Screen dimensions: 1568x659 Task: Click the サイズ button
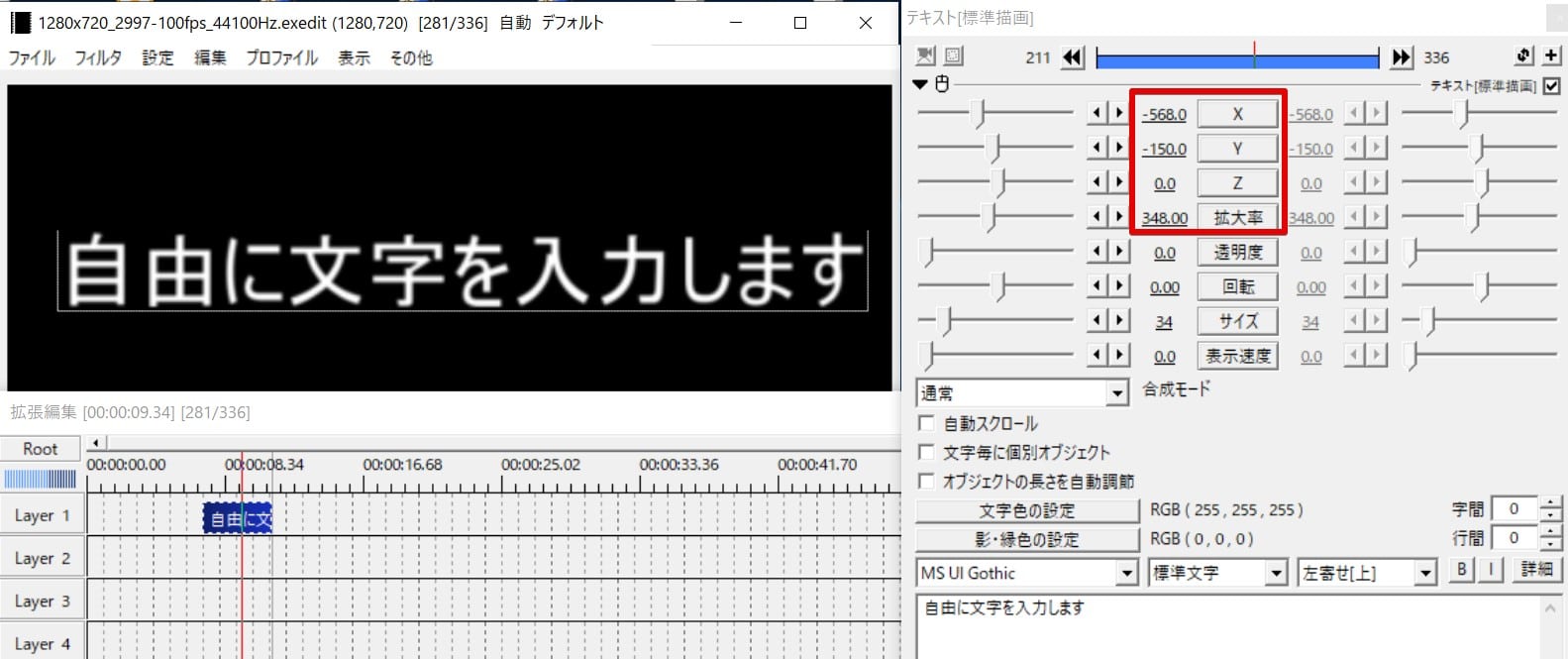(1237, 321)
